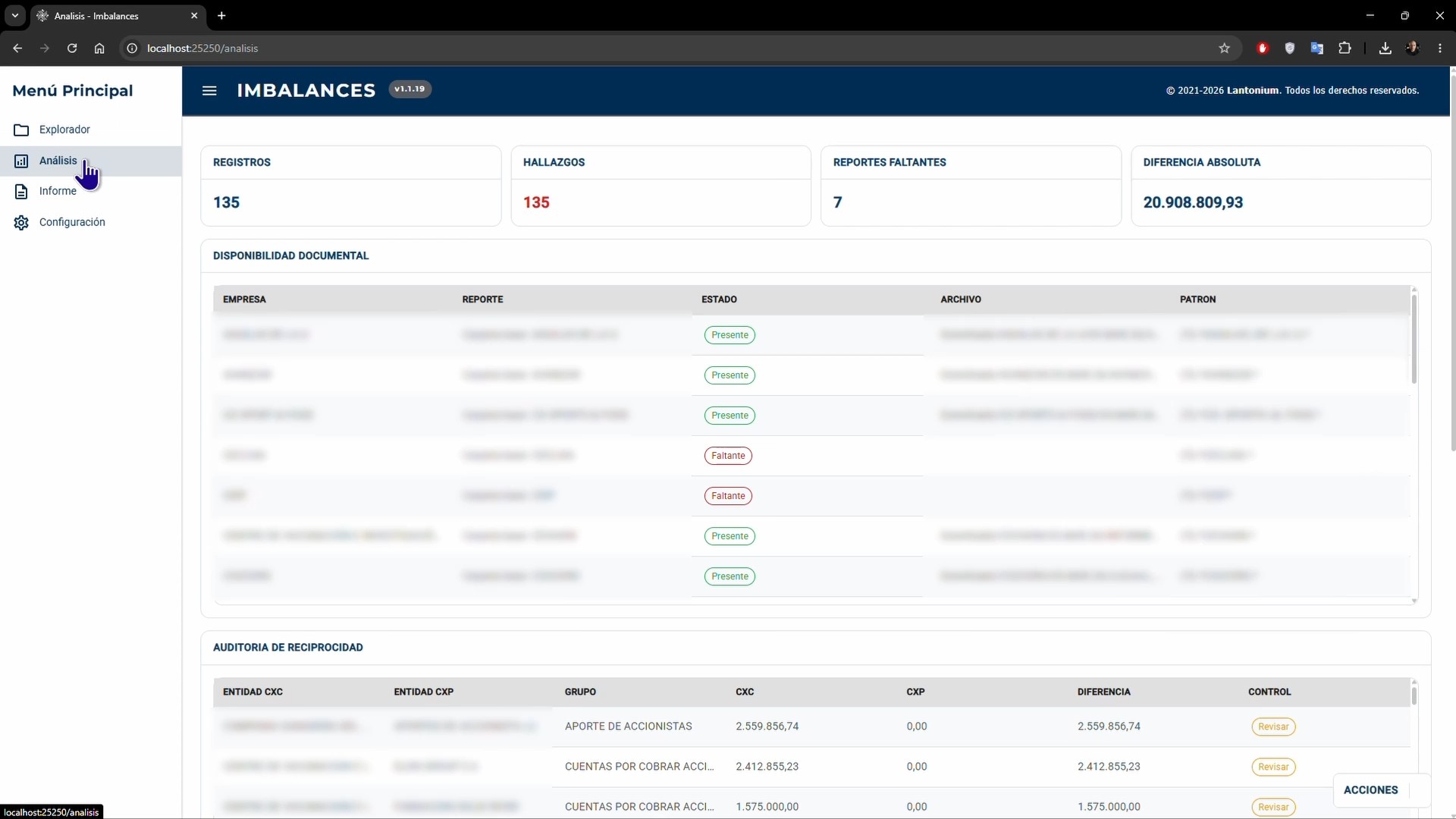
Task: Click the first Faltante status badge
Action: click(x=728, y=456)
